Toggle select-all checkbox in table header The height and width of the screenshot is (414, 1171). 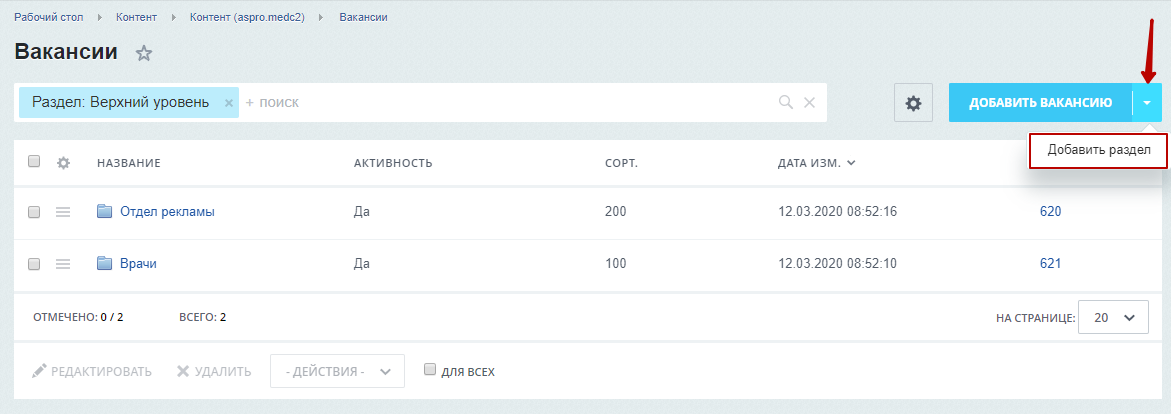(x=34, y=161)
